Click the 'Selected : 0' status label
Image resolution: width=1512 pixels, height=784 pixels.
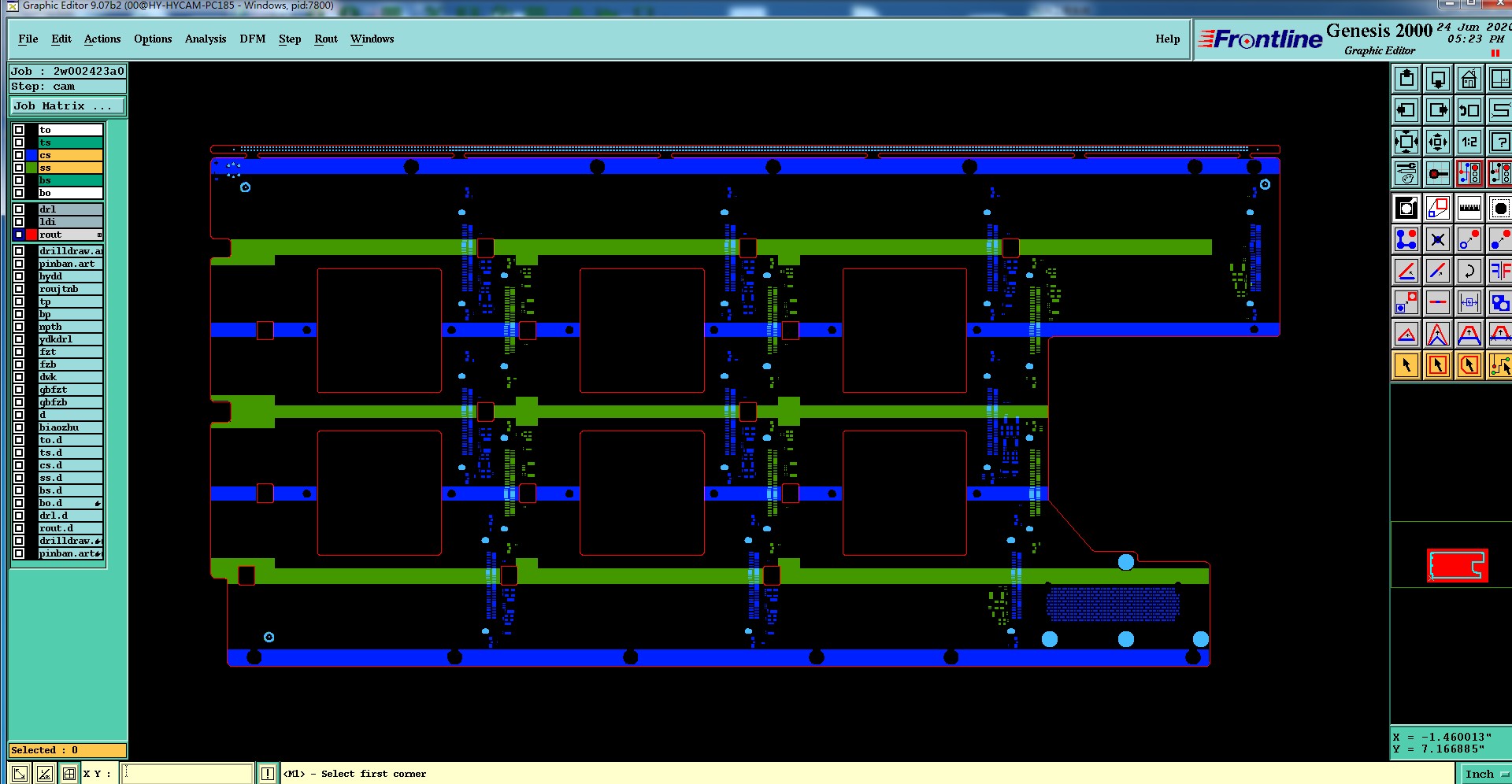[67, 750]
